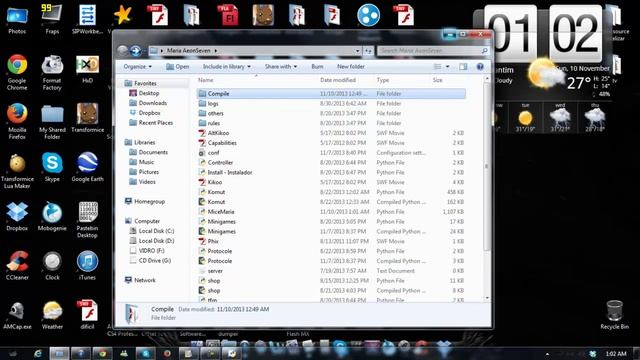Viewport: 640px width, 360px height.
Task: Open the Dropbox desktop icon
Action: click(17, 216)
